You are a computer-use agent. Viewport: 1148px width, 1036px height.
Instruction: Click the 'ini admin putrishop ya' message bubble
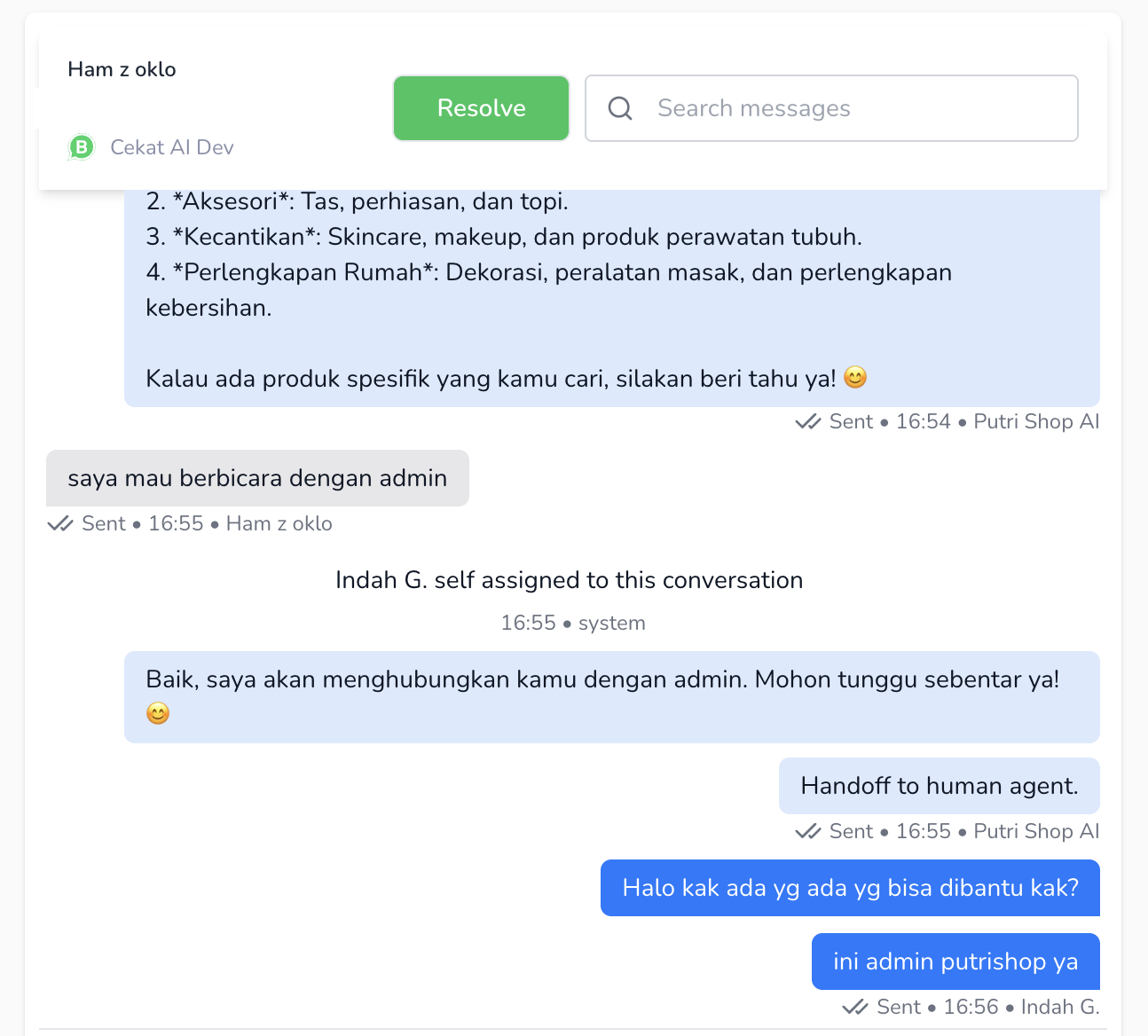[955, 961]
